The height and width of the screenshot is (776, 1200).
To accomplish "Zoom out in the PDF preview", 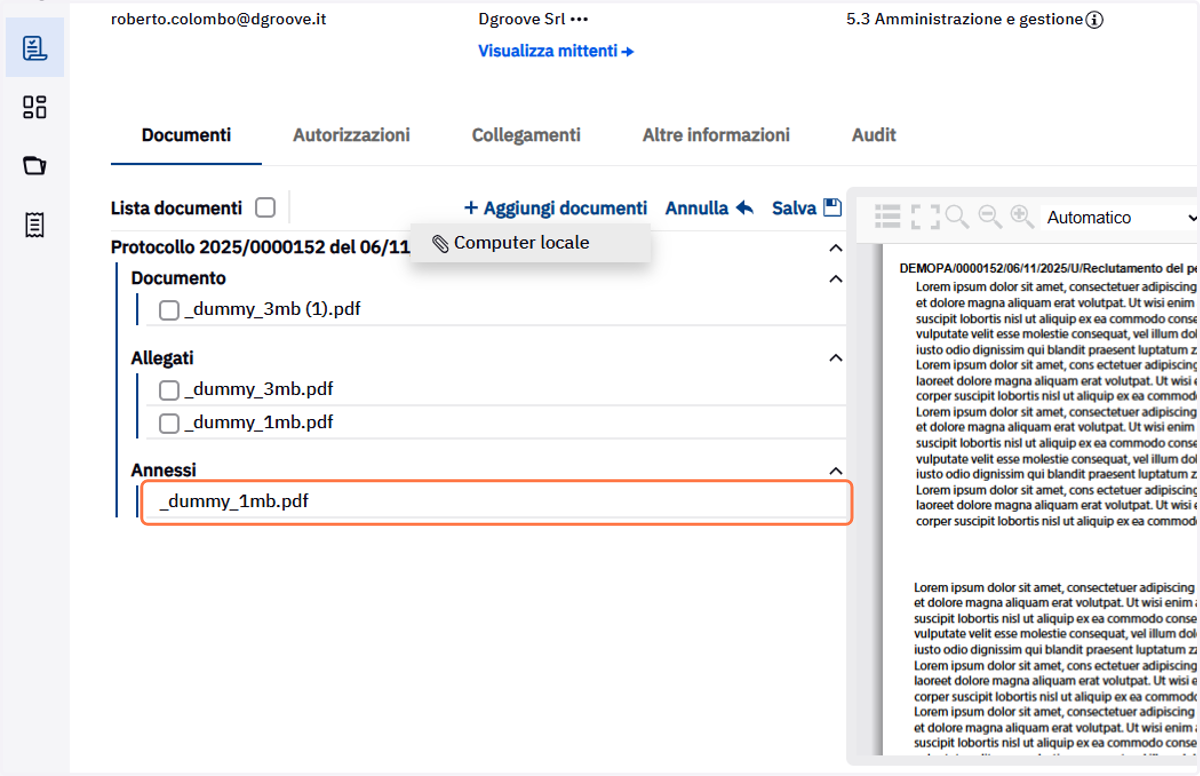I will [990, 216].
